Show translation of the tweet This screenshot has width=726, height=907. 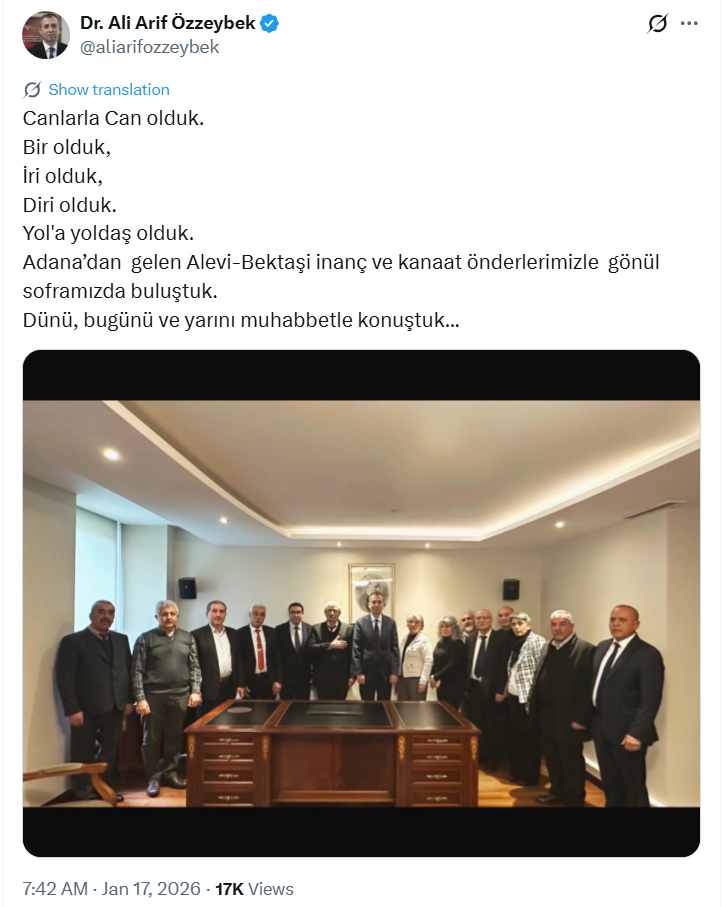tap(109, 90)
